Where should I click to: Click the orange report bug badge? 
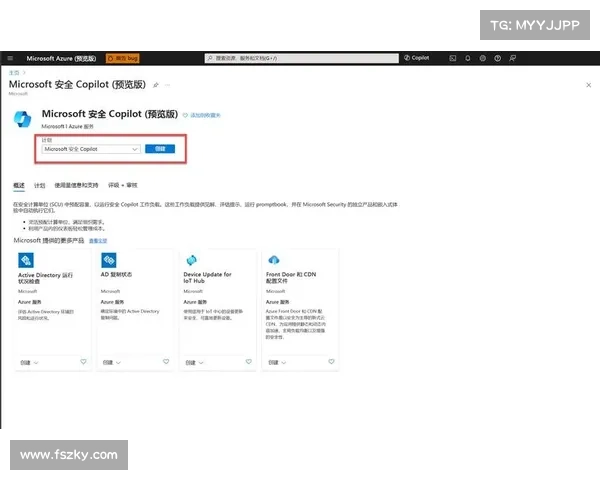[x=122, y=58]
